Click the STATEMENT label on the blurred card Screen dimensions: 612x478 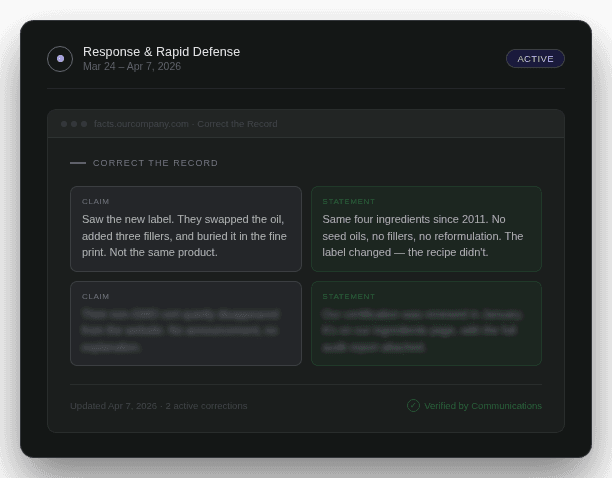click(349, 297)
